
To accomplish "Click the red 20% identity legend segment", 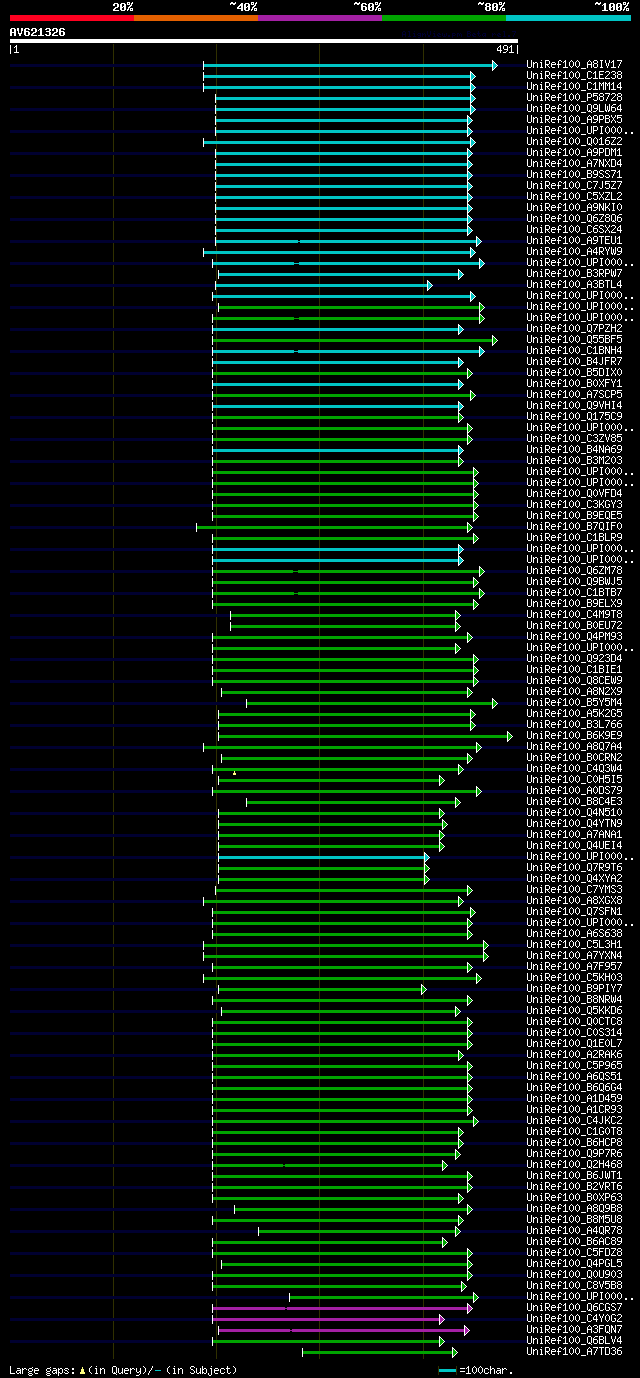I will pos(71,18).
